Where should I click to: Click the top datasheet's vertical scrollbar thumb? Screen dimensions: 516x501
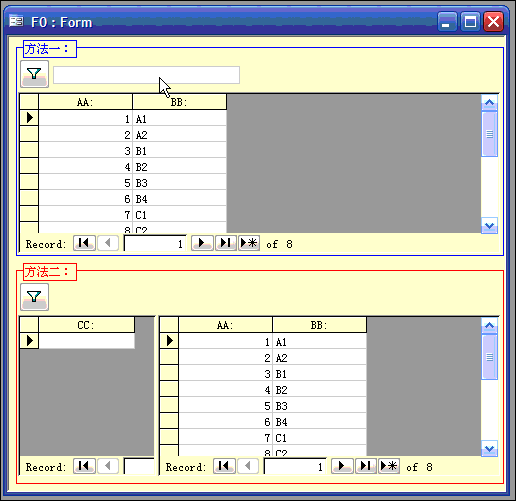[x=489, y=134]
